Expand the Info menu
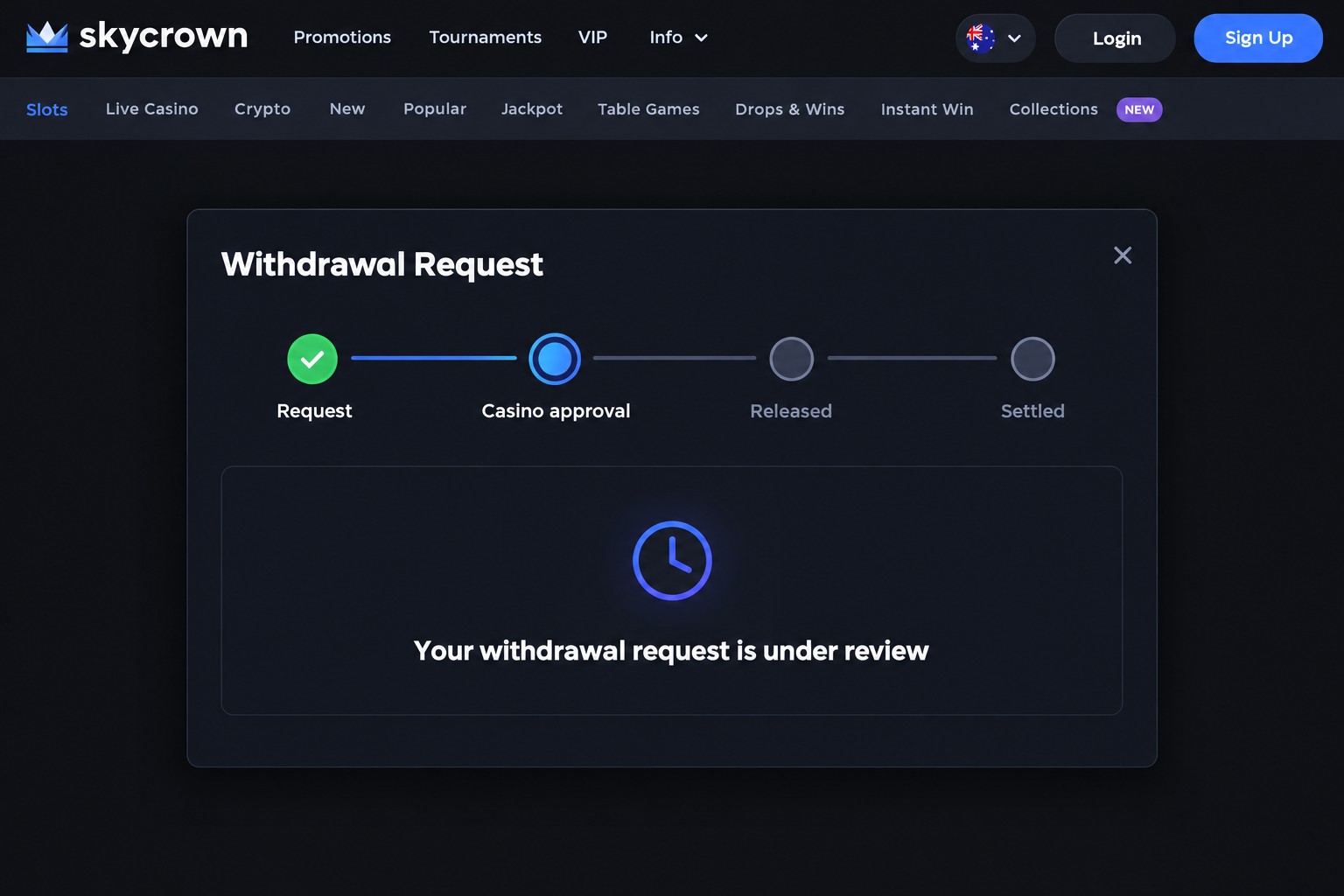 [x=678, y=38]
